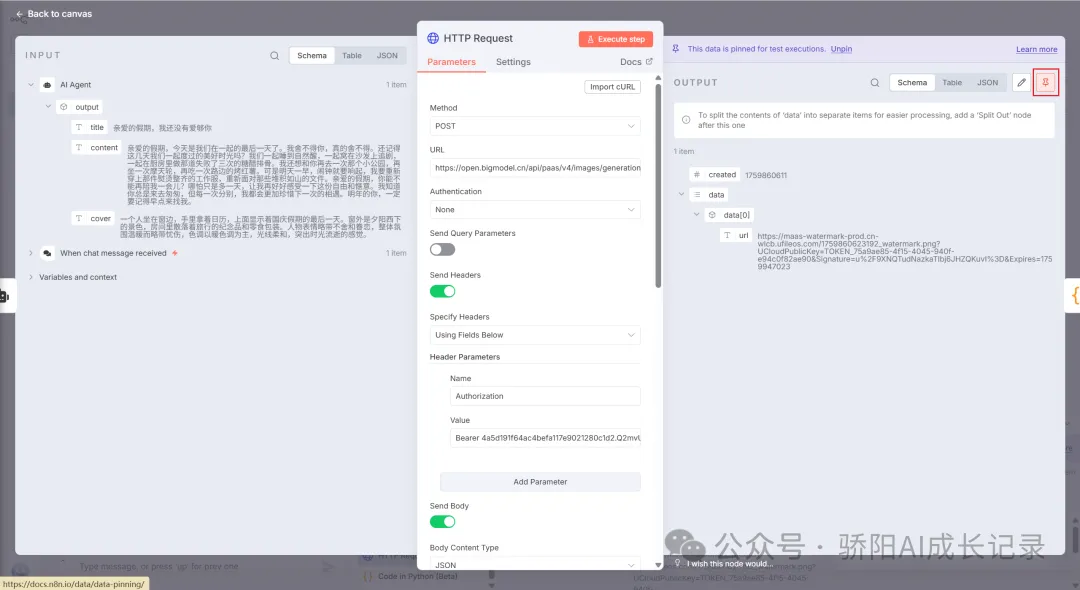The image size is (1080, 590).
Task: Open search in the INPUT panel
Action: 275,56
